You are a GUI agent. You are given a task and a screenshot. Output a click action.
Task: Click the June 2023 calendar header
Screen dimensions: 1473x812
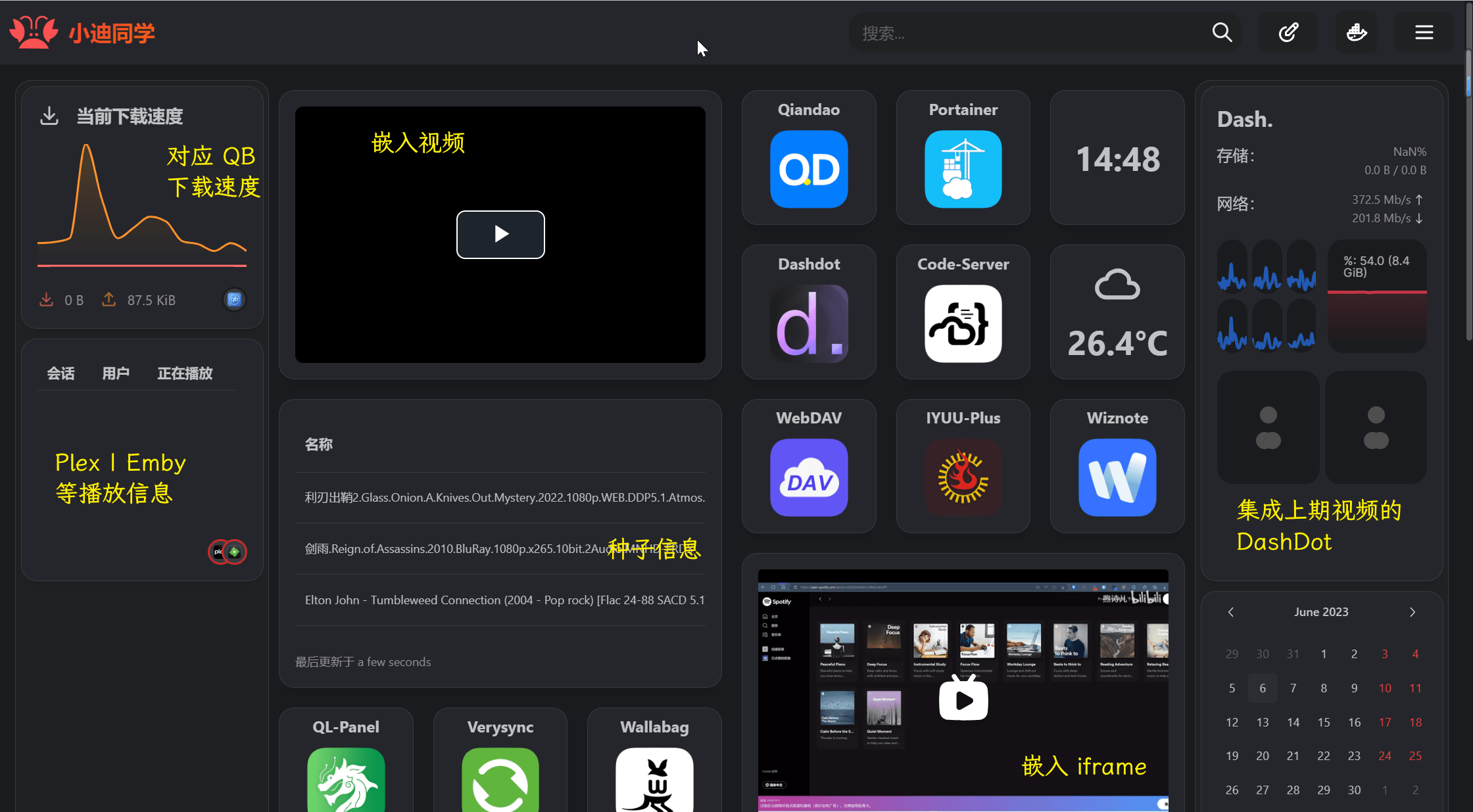click(1321, 612)
